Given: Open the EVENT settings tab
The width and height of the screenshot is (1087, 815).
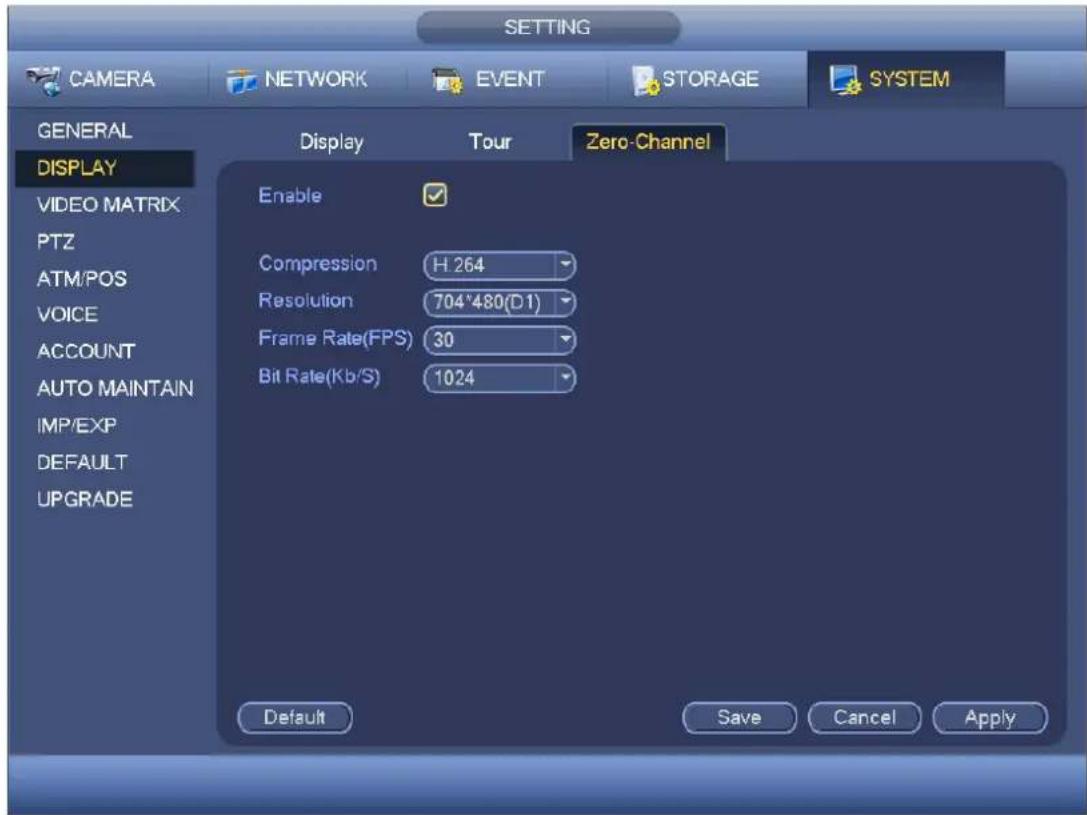Looking at the screenshot, I should (506, 79).
